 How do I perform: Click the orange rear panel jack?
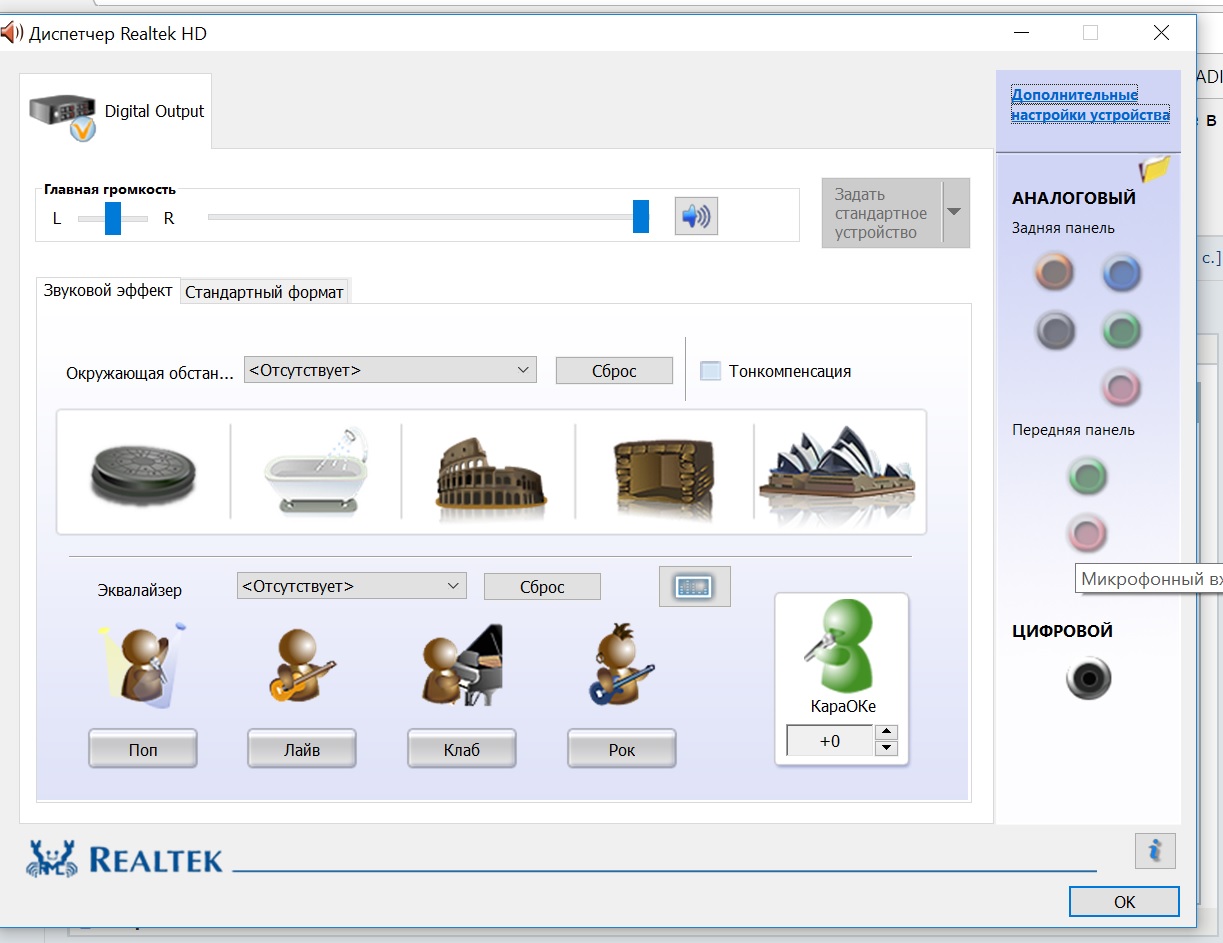[1054, 272]
